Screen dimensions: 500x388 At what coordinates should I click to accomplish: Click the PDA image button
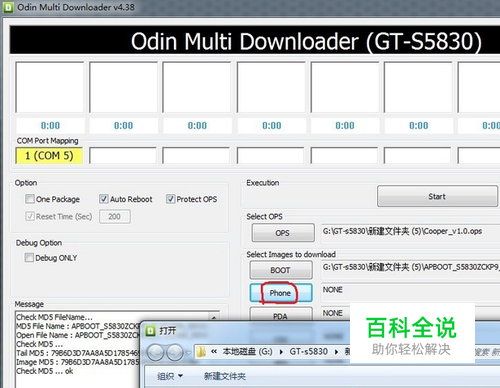pos(281,315)
